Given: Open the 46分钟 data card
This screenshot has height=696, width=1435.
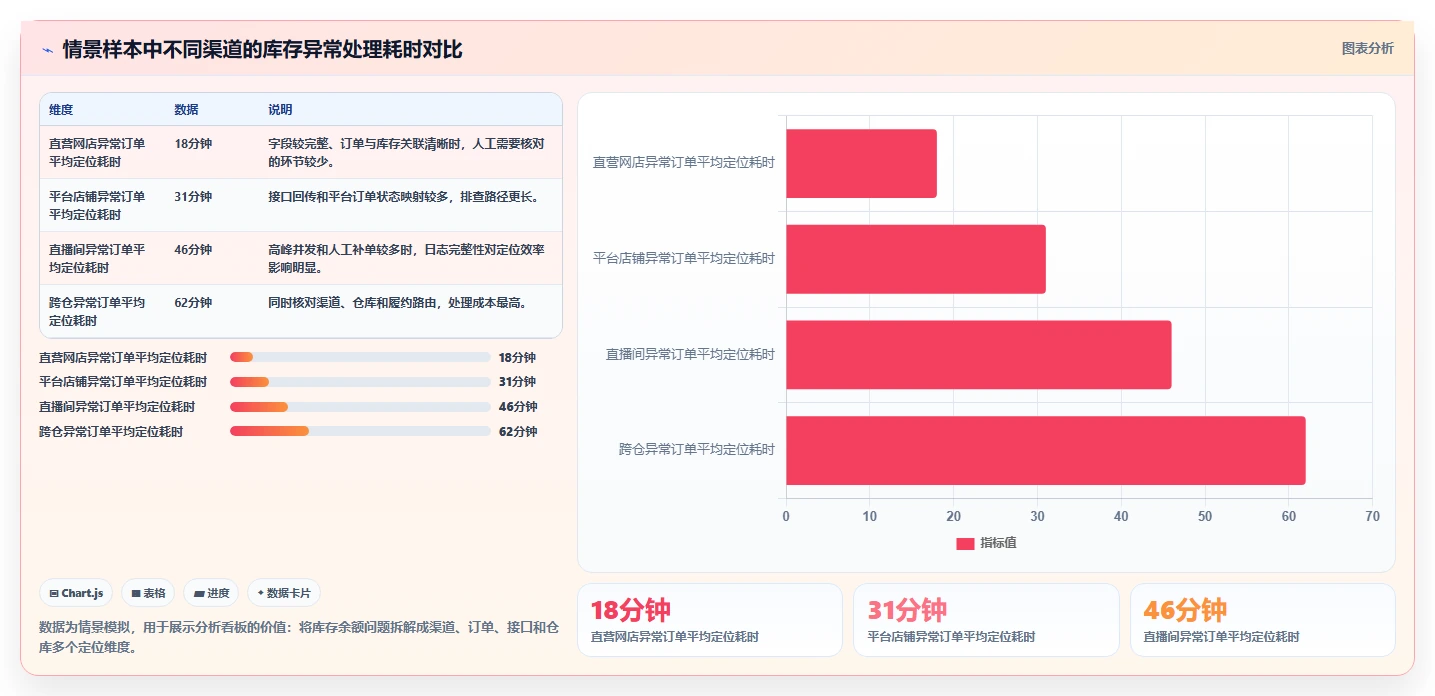Looking at the screenshot, I should [x=1262, y=620].
